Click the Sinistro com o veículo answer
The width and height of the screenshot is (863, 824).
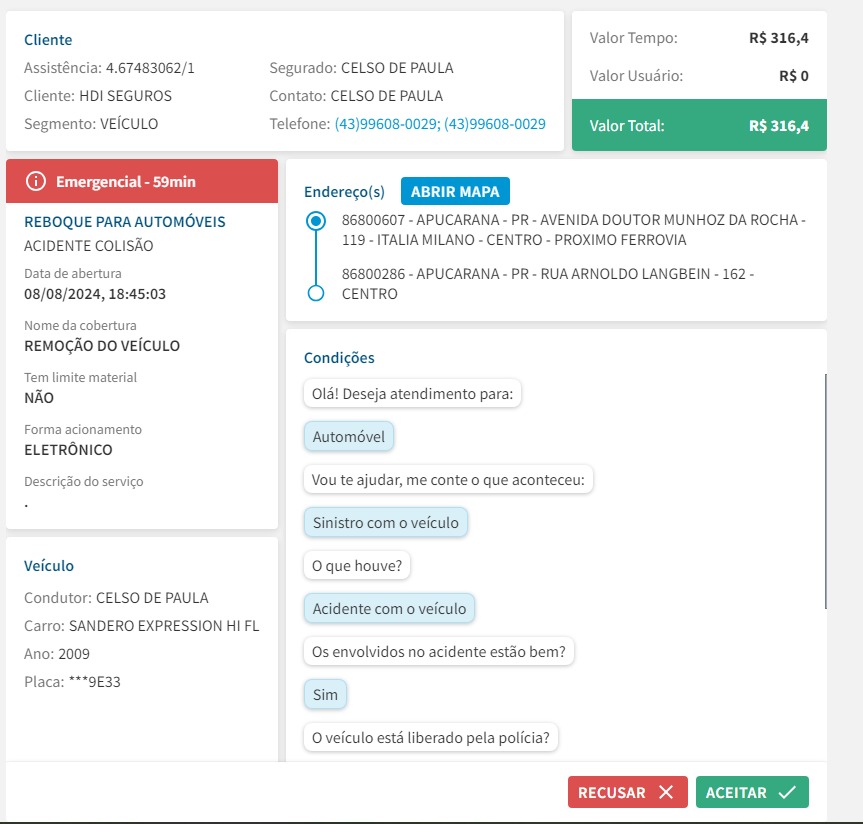385,523
